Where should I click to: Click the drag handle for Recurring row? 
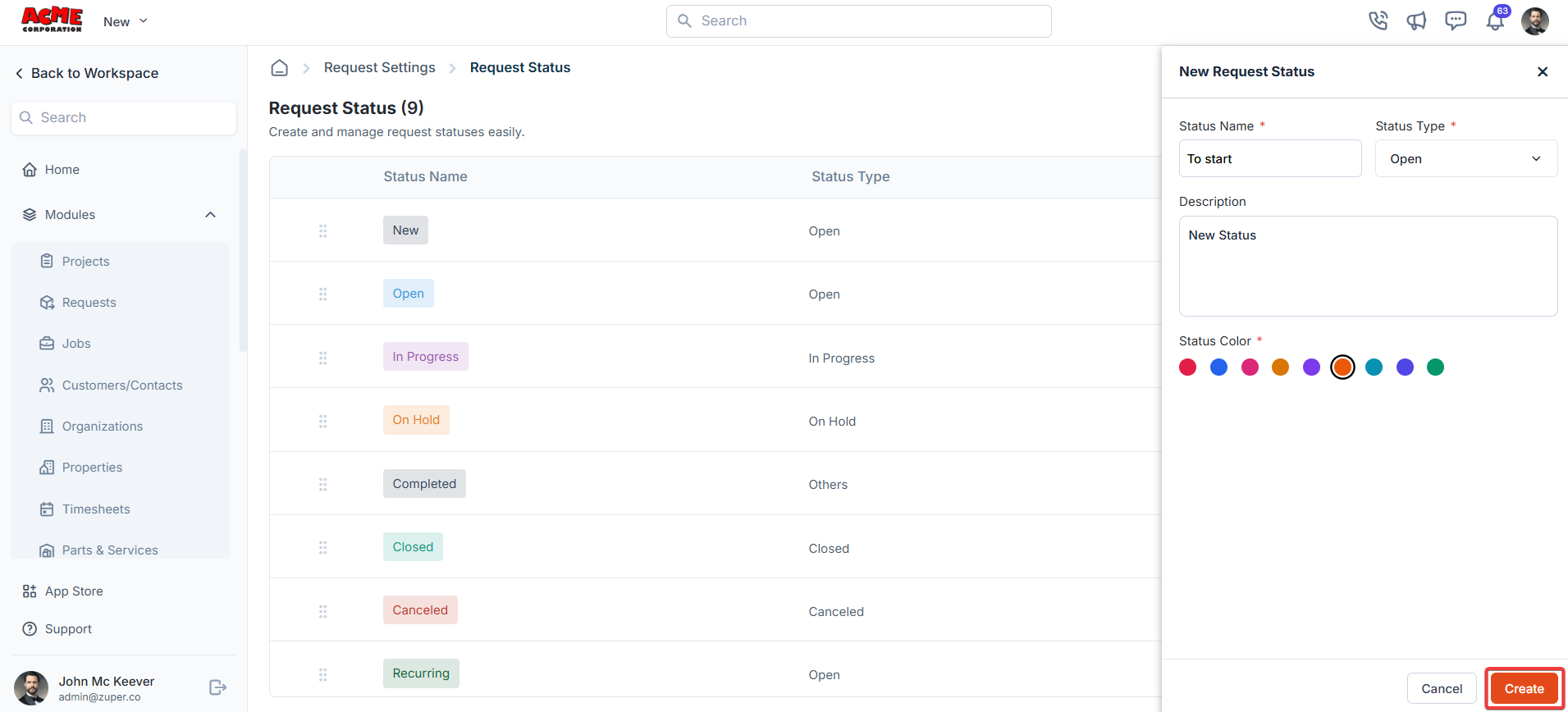click(323, 675)
